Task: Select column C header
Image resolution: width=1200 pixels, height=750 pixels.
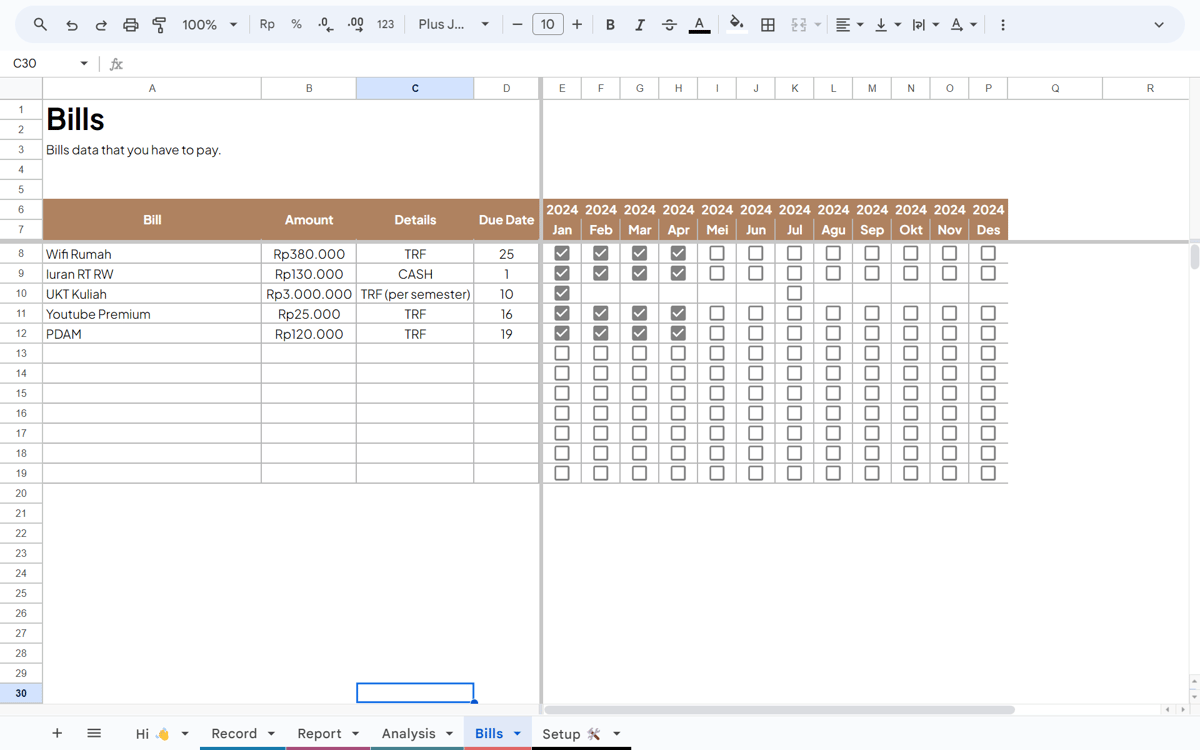Action: pos(415,88)
